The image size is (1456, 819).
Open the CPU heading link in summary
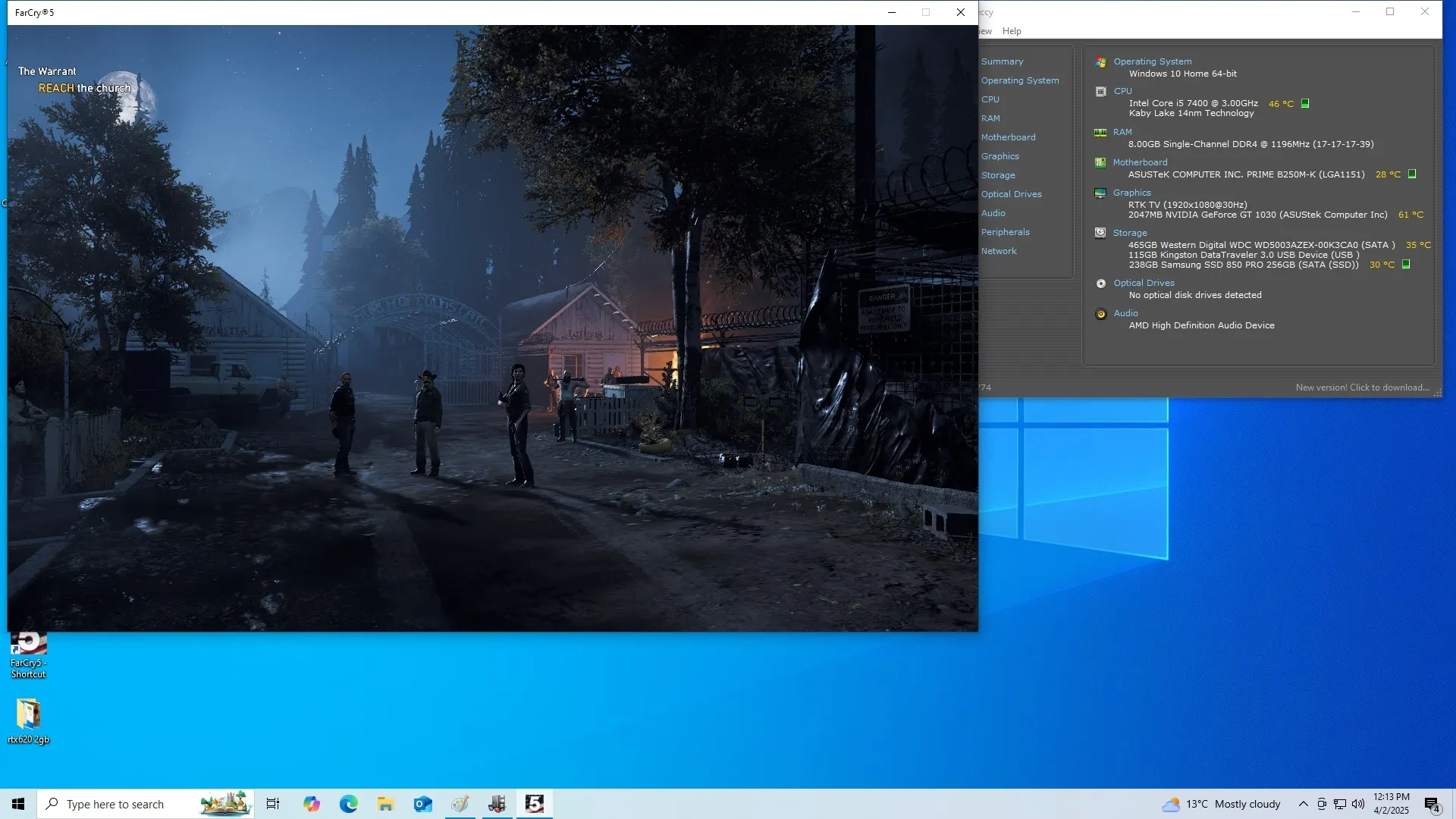[1123, 91]
